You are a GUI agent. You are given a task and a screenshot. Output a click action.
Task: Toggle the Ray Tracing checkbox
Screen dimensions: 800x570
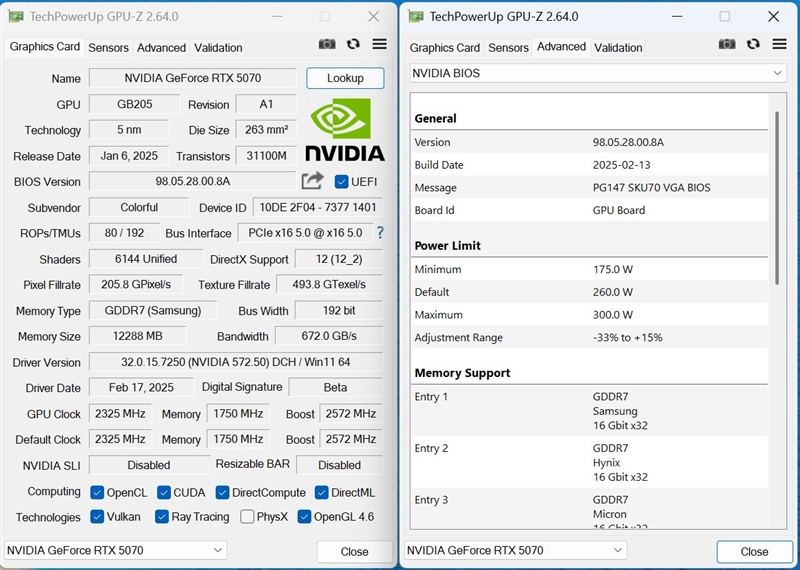click(162, 517)
